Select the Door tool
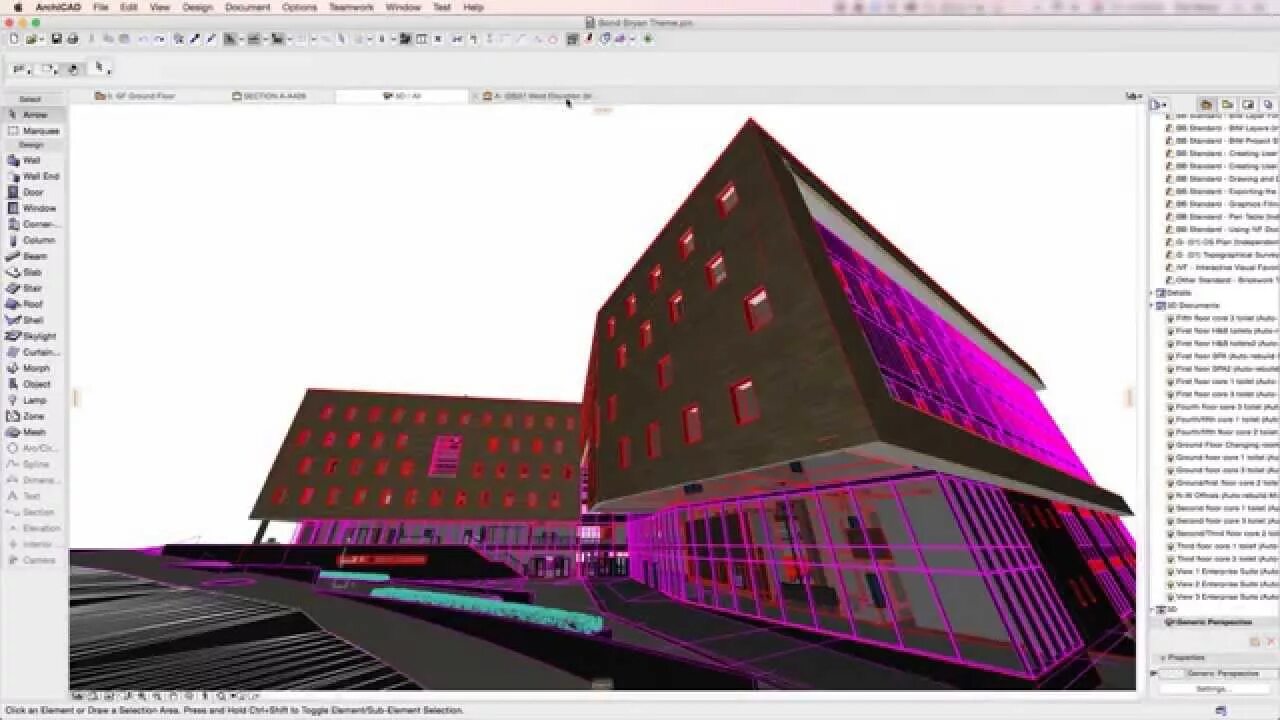 (33, 192)
